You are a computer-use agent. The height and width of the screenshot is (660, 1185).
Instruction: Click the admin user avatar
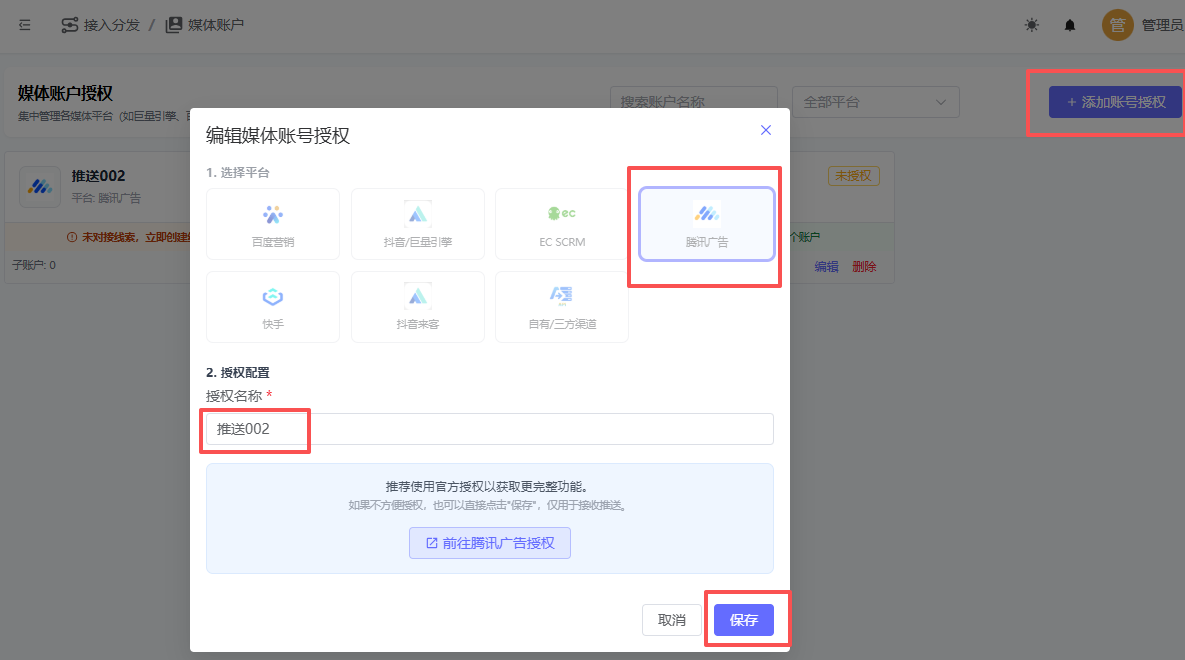pyautogui.click(x=1117, y=25)
